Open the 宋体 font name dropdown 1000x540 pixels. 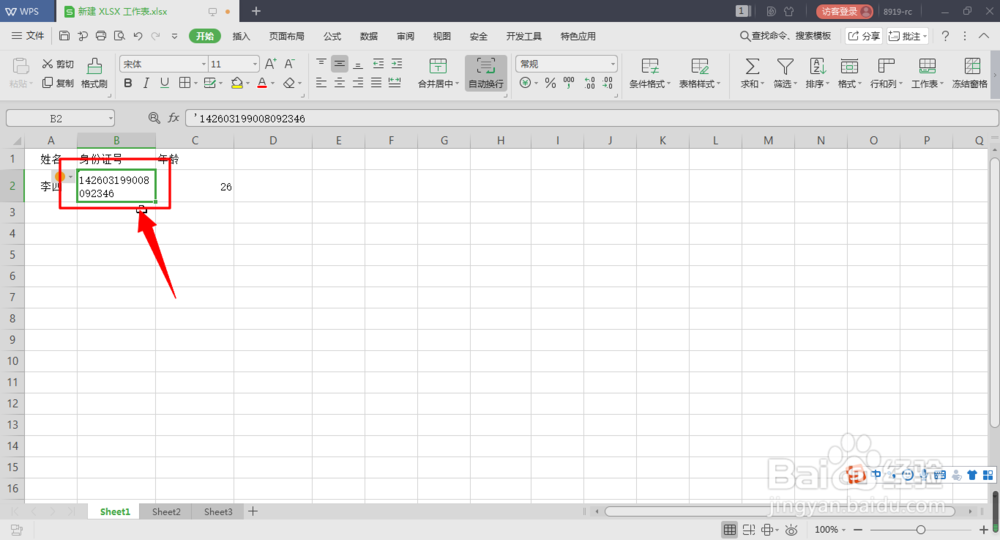(x=204, y=64)
